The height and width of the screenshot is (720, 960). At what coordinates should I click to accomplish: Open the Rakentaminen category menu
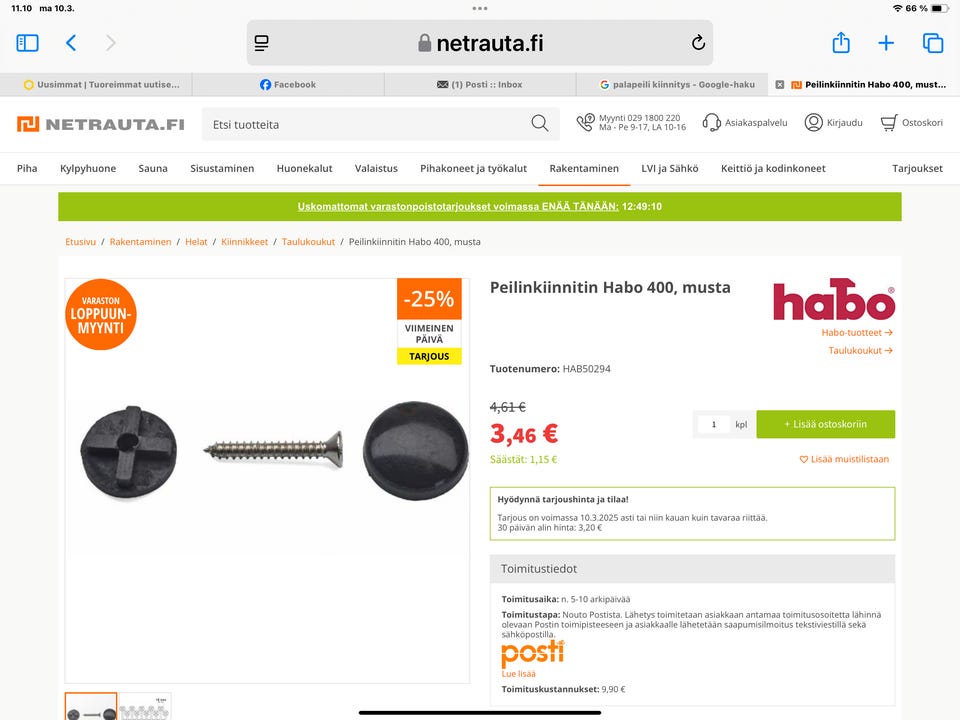(x=583, y=168)
